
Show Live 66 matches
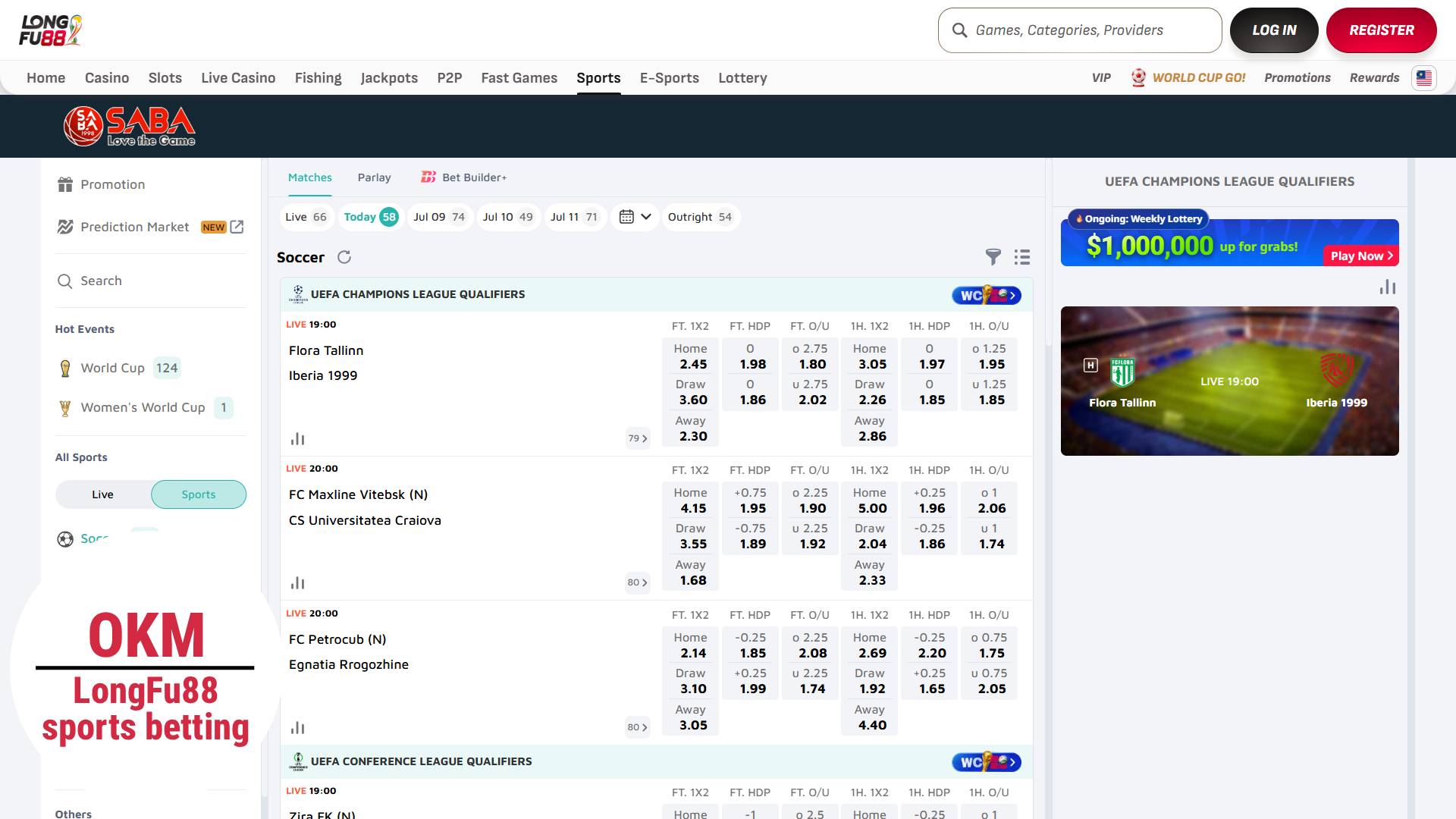point(306,217)
